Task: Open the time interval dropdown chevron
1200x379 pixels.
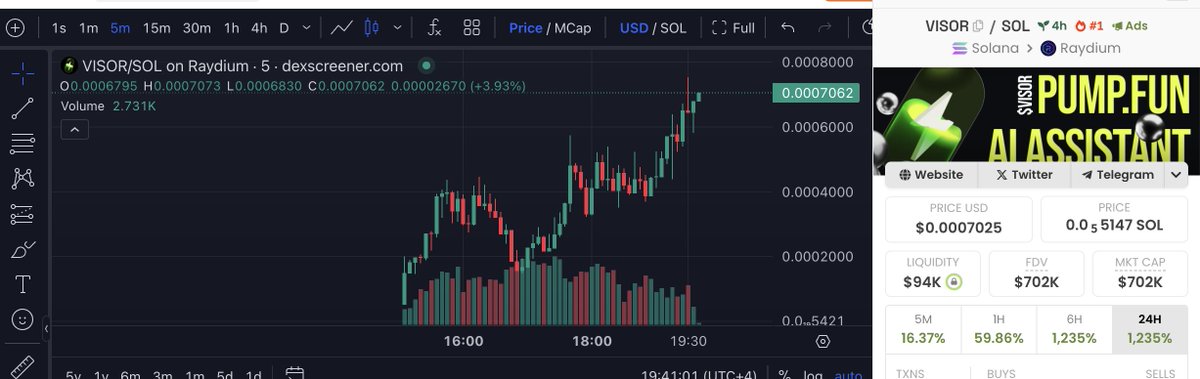Action: pos(306,28)
